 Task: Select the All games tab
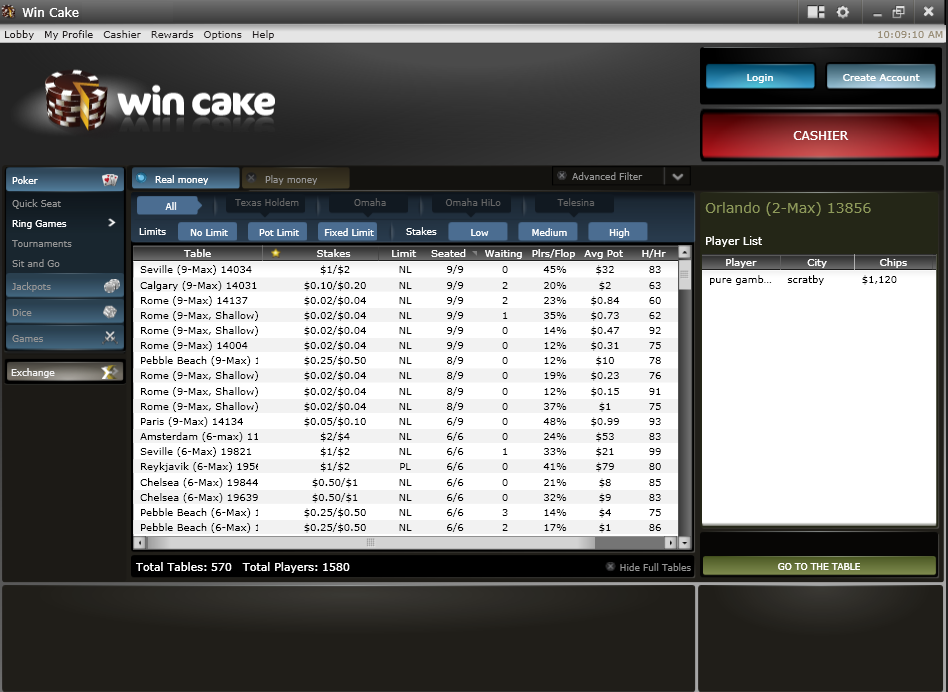[168, 205]
